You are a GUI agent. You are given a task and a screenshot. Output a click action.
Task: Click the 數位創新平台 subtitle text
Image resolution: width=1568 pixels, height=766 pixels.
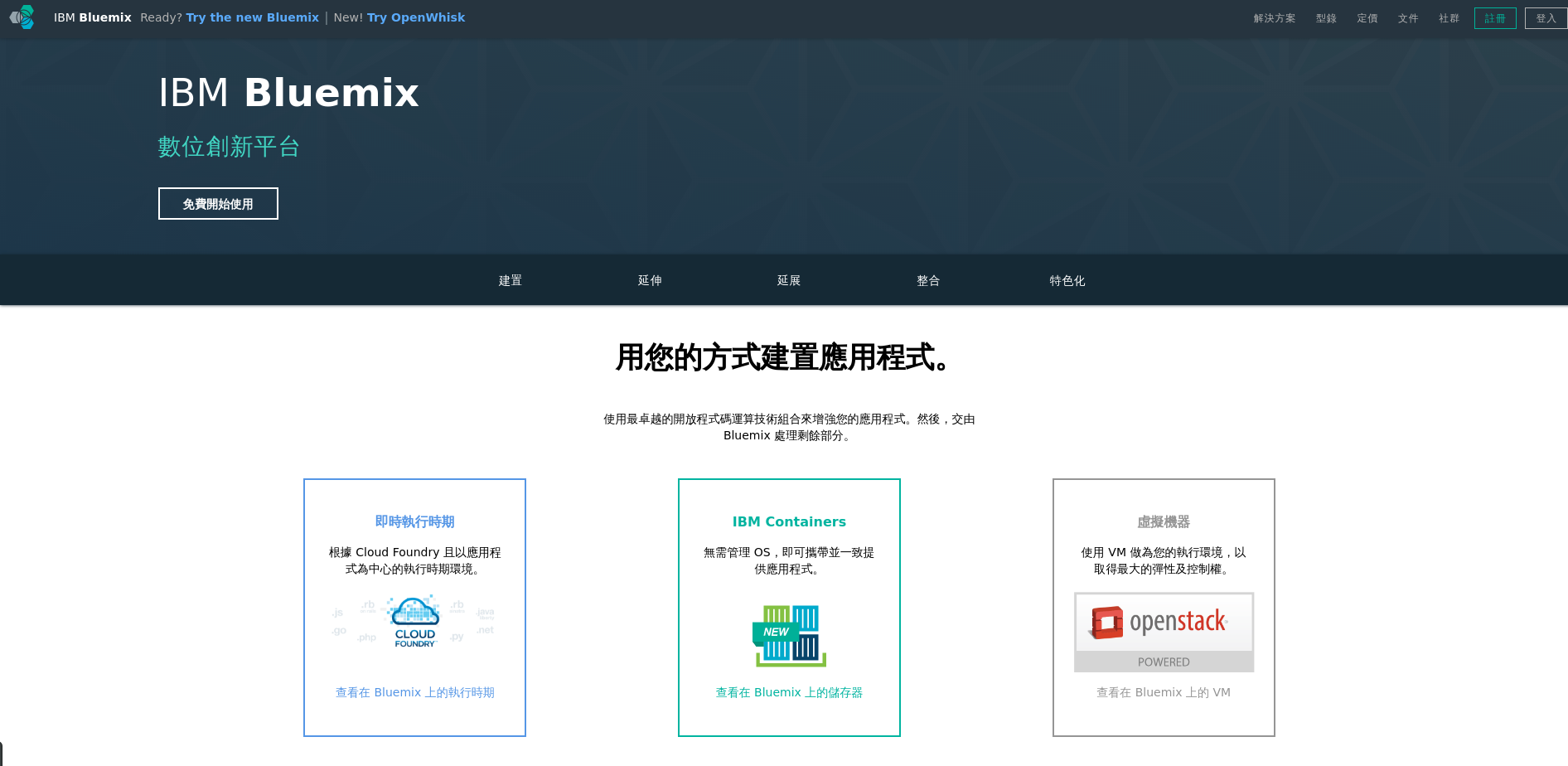point(229,147)
